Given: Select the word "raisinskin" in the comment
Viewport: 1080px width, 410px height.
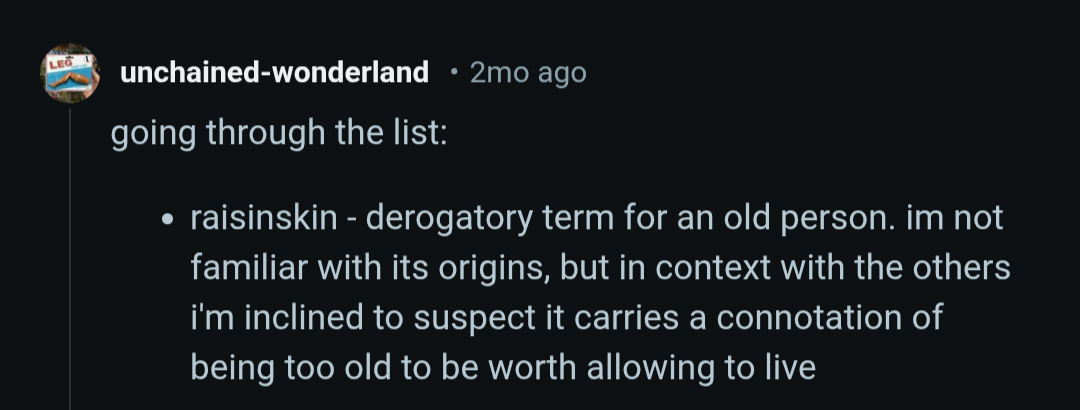Looking at the screenshot, I should [264, 219].
